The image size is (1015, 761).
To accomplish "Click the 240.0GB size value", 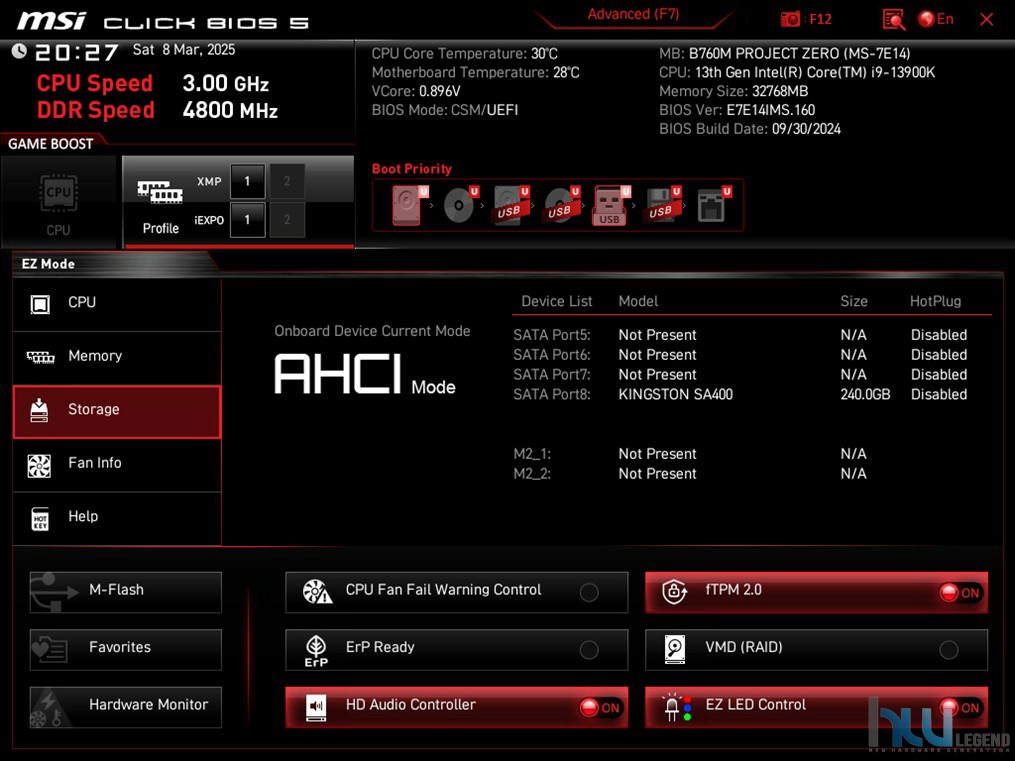I will click(x=865, y=394).
